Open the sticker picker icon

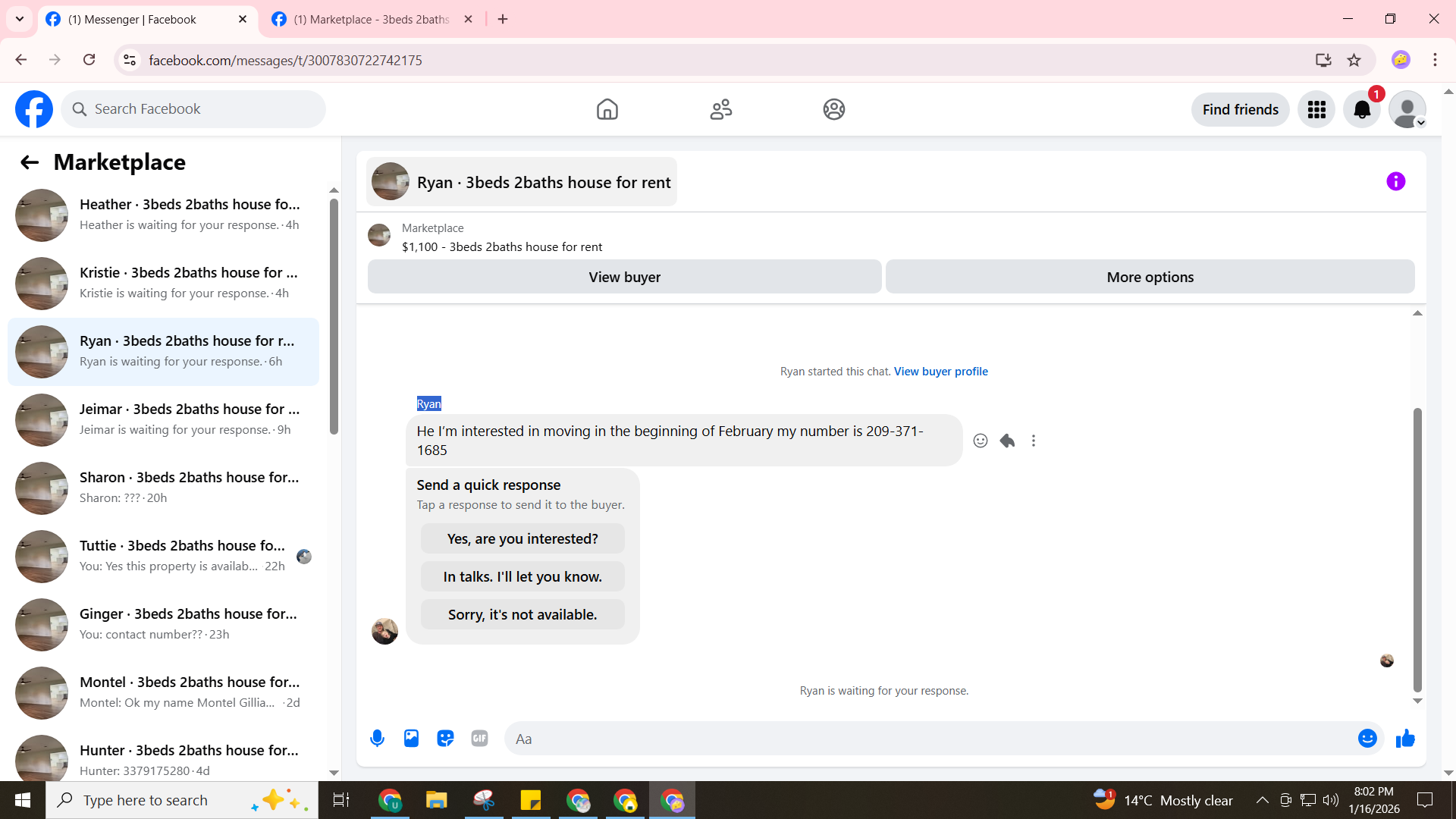(x=445, y=739)
